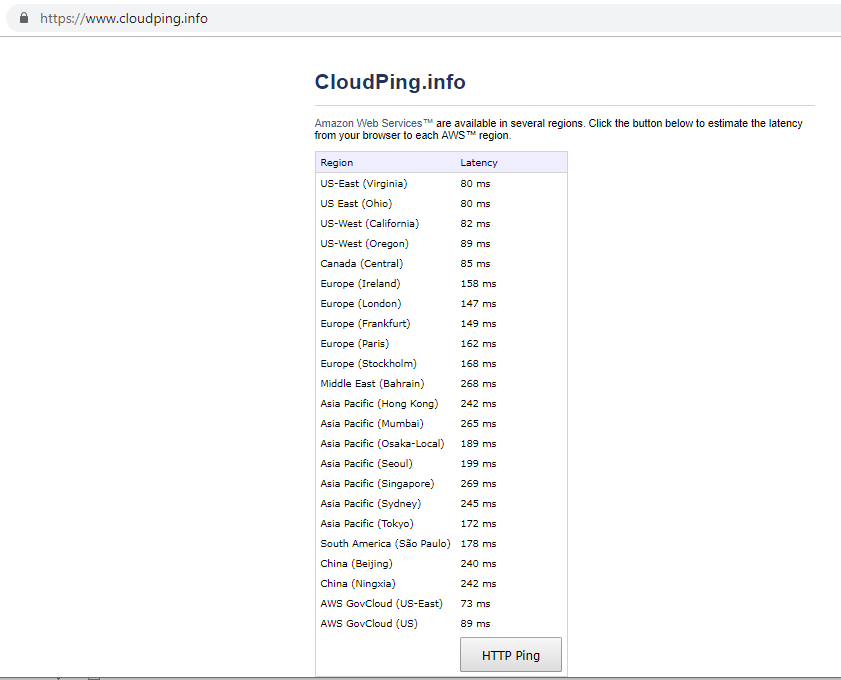Select the Asia Pacific (Mumbai) label
Screen dimensions: 841x680
(x=372, y=424)
